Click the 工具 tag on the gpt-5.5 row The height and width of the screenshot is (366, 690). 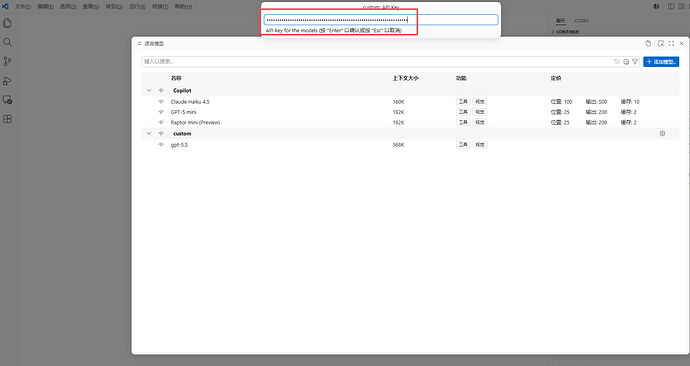coord(463,145)
